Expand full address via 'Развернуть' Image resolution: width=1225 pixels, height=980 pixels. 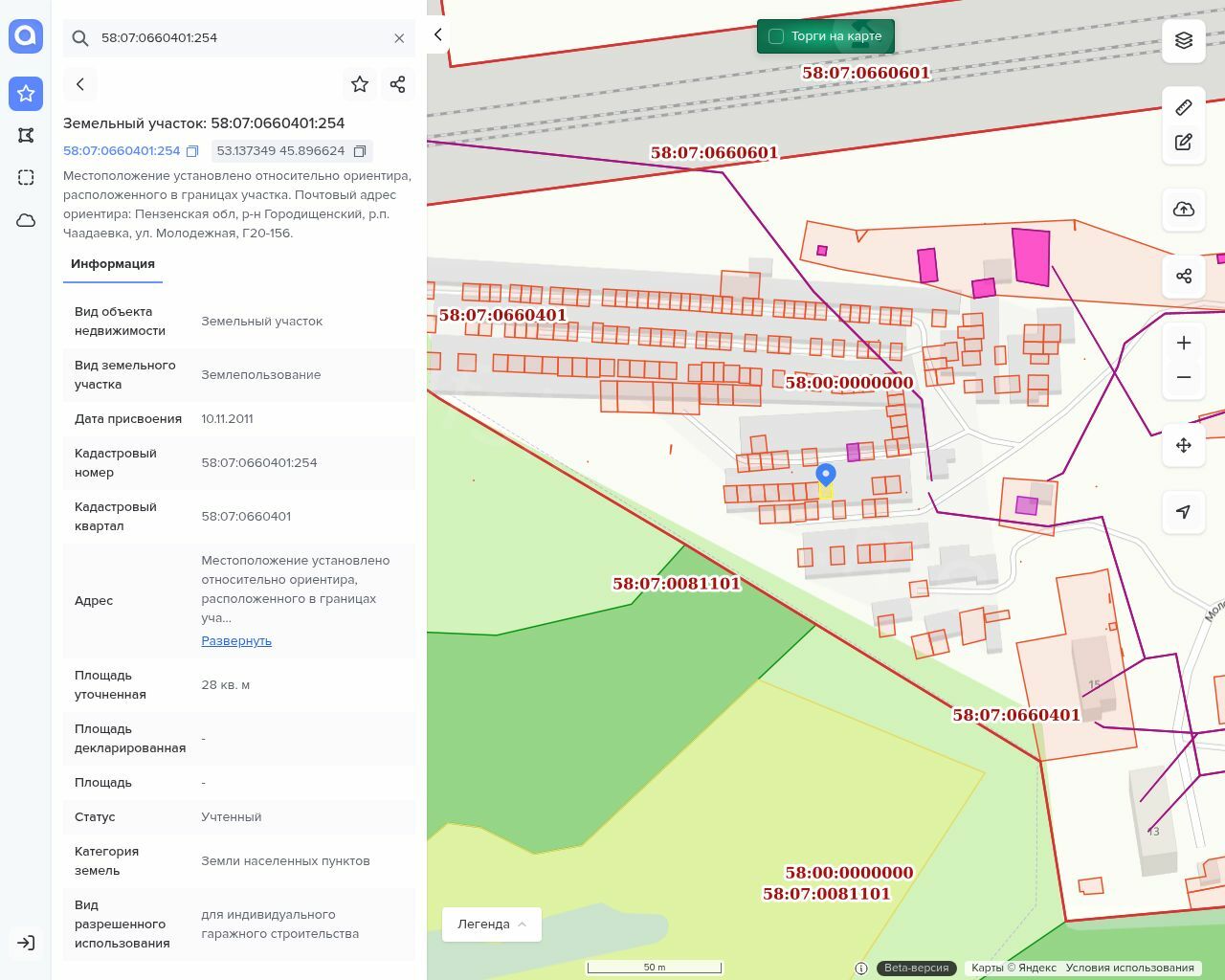[236, 641]
